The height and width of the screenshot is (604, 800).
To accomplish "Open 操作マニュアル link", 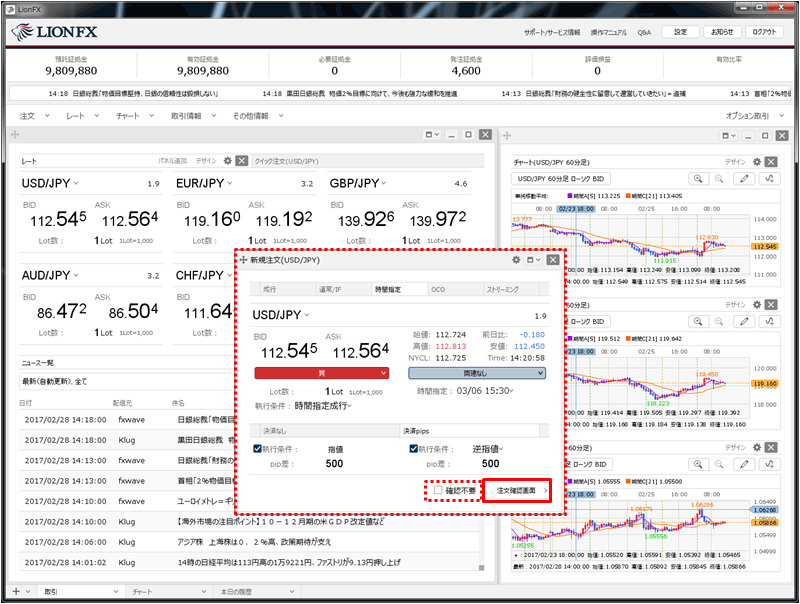I will [x=609, y=32].
